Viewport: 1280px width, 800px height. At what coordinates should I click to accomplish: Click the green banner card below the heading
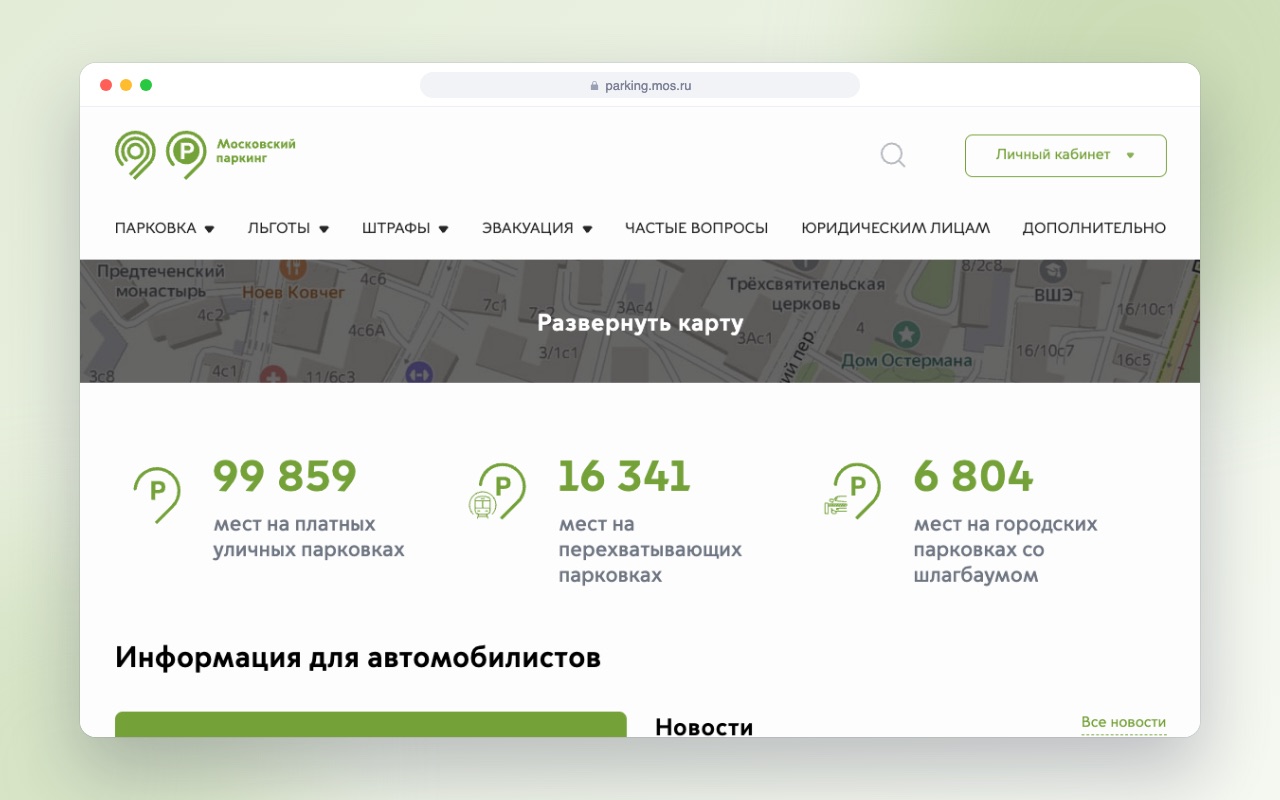(x=371, y=725)
